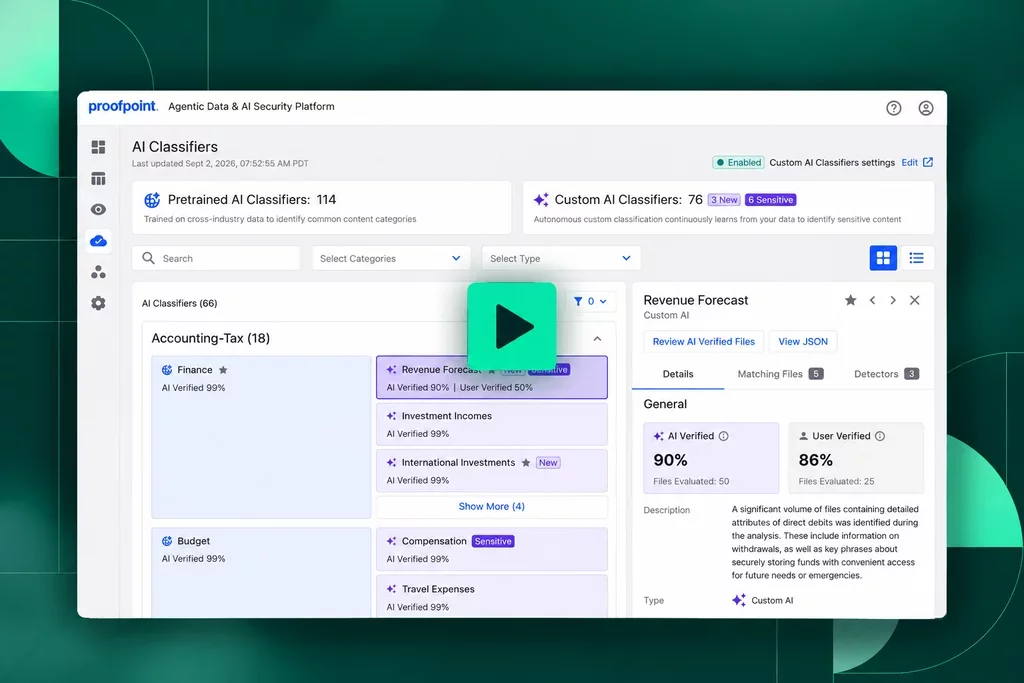Collapse the Accounting-Tax (18) section
The height and width of the screenshot is (683, 1024).
pyautogui.click(x=597, y=338)
